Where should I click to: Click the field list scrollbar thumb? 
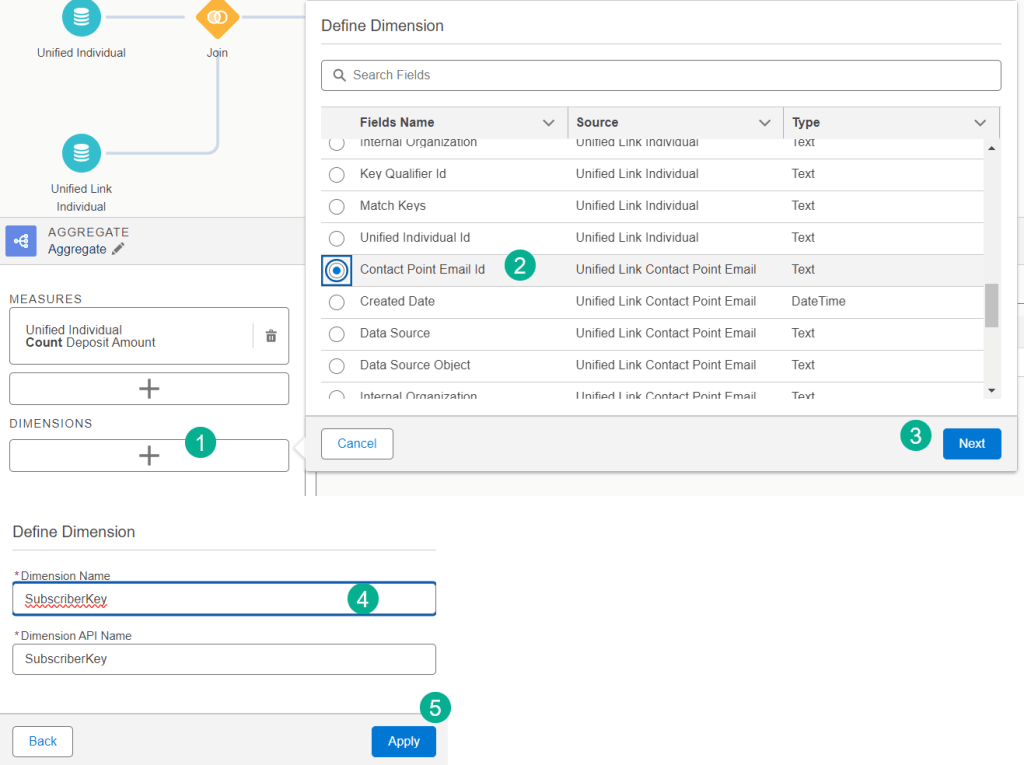click(991, 305)
